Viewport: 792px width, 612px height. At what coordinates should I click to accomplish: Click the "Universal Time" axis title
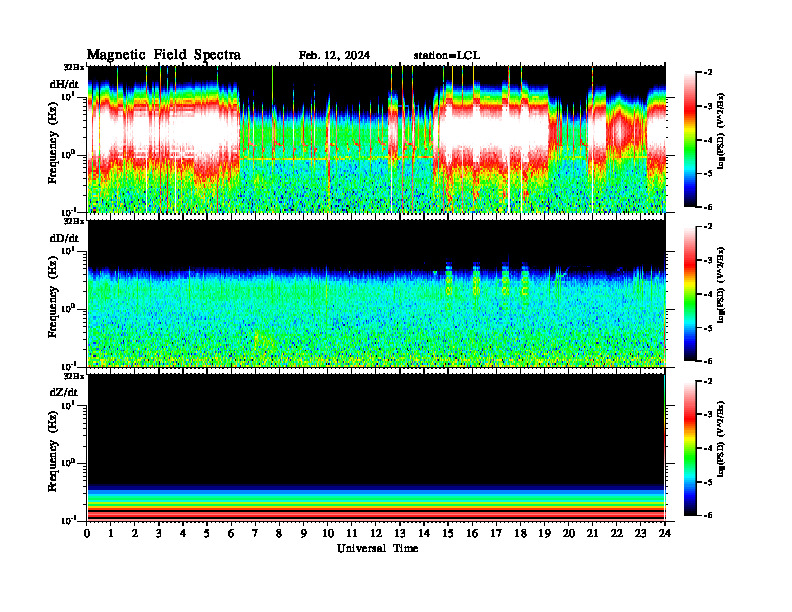(377, 548)
